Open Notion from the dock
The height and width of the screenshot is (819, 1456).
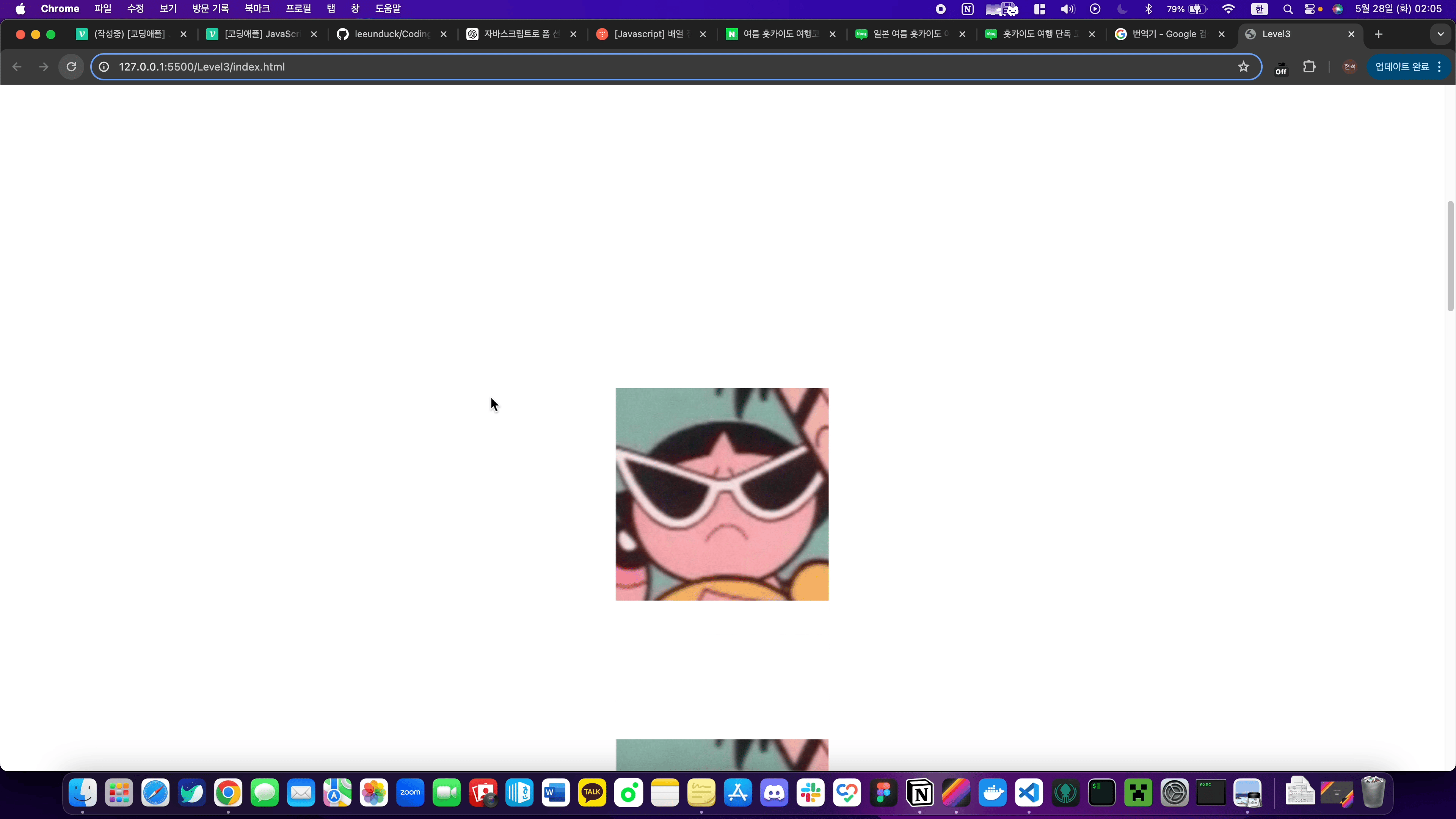(919, 793)
